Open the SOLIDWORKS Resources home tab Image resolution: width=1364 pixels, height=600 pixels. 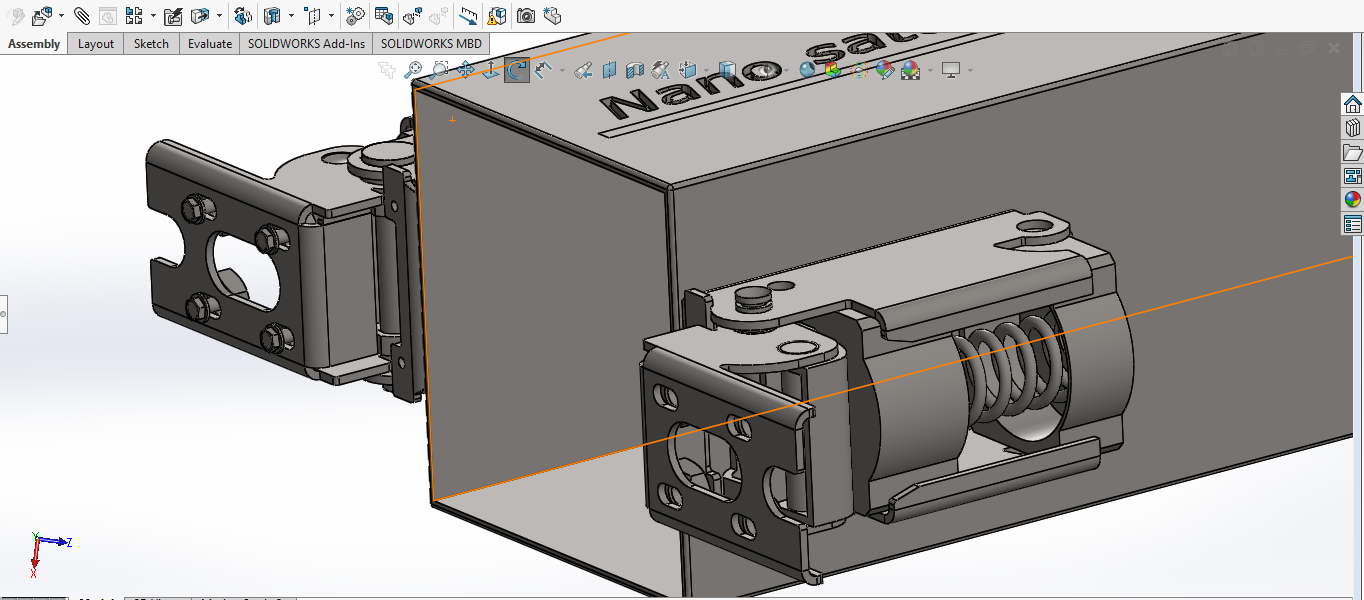click(x=1353, y=104)
